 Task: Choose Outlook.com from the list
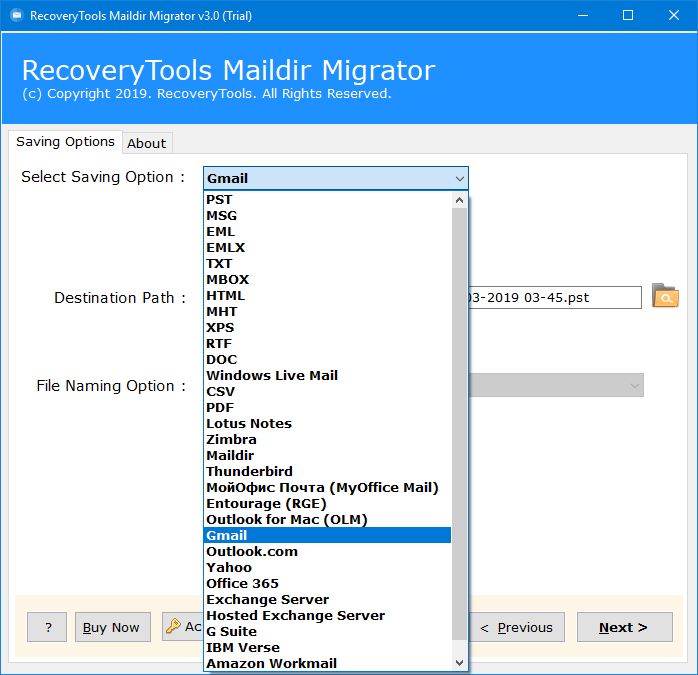pos(327,551)
